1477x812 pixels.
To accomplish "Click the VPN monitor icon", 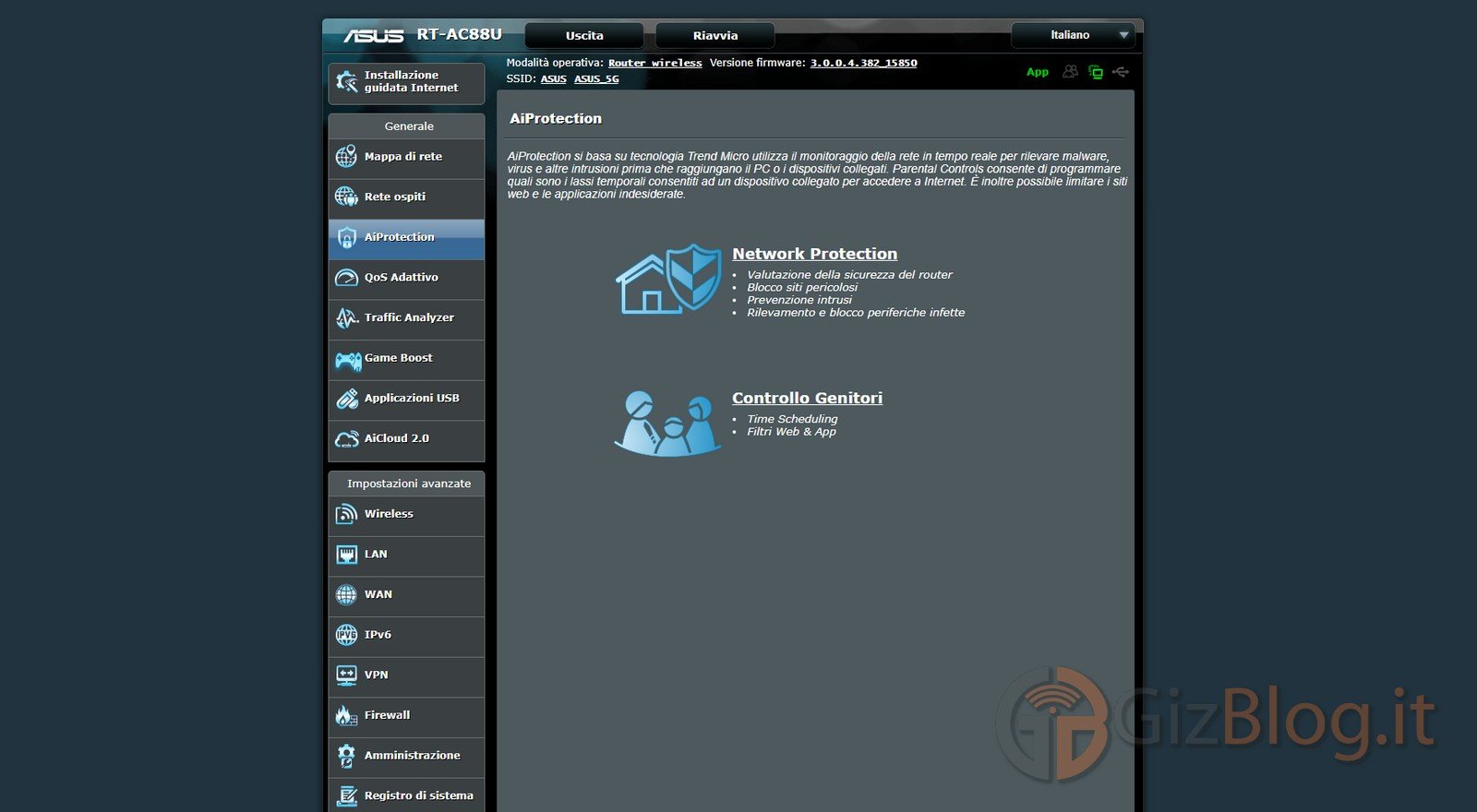I will tap(346, 675).
